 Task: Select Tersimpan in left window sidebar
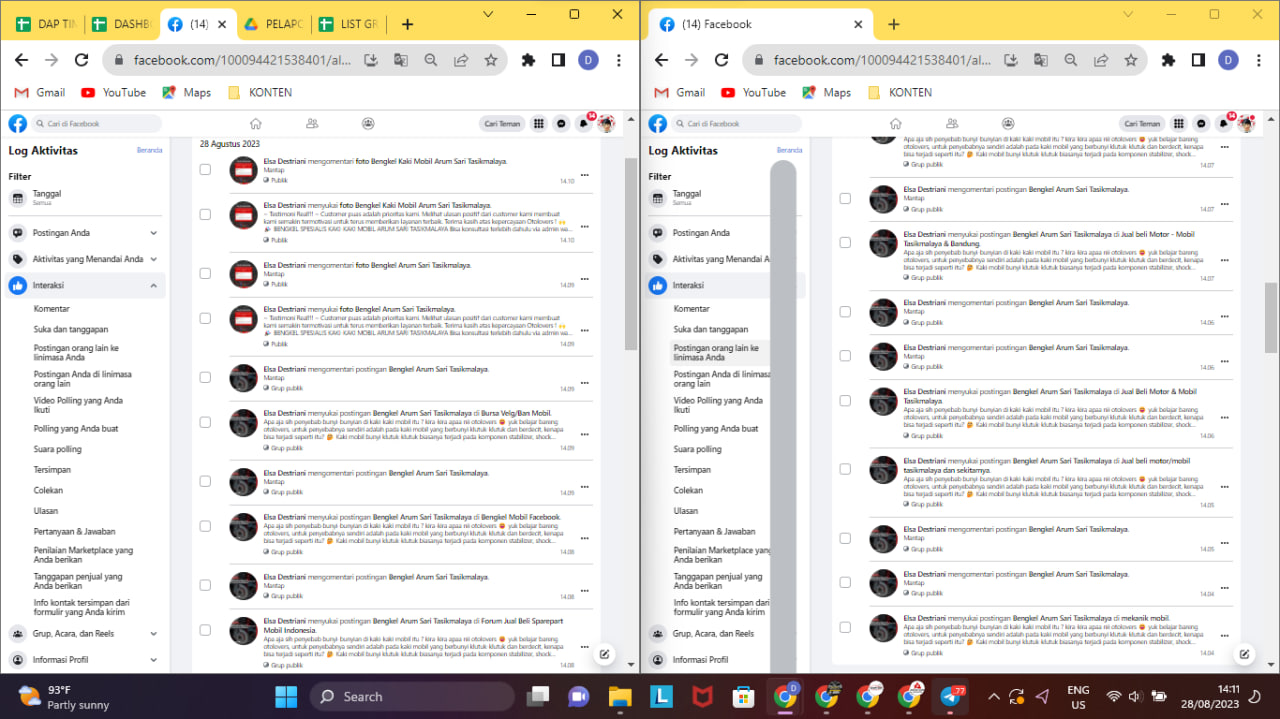[52, 470]
